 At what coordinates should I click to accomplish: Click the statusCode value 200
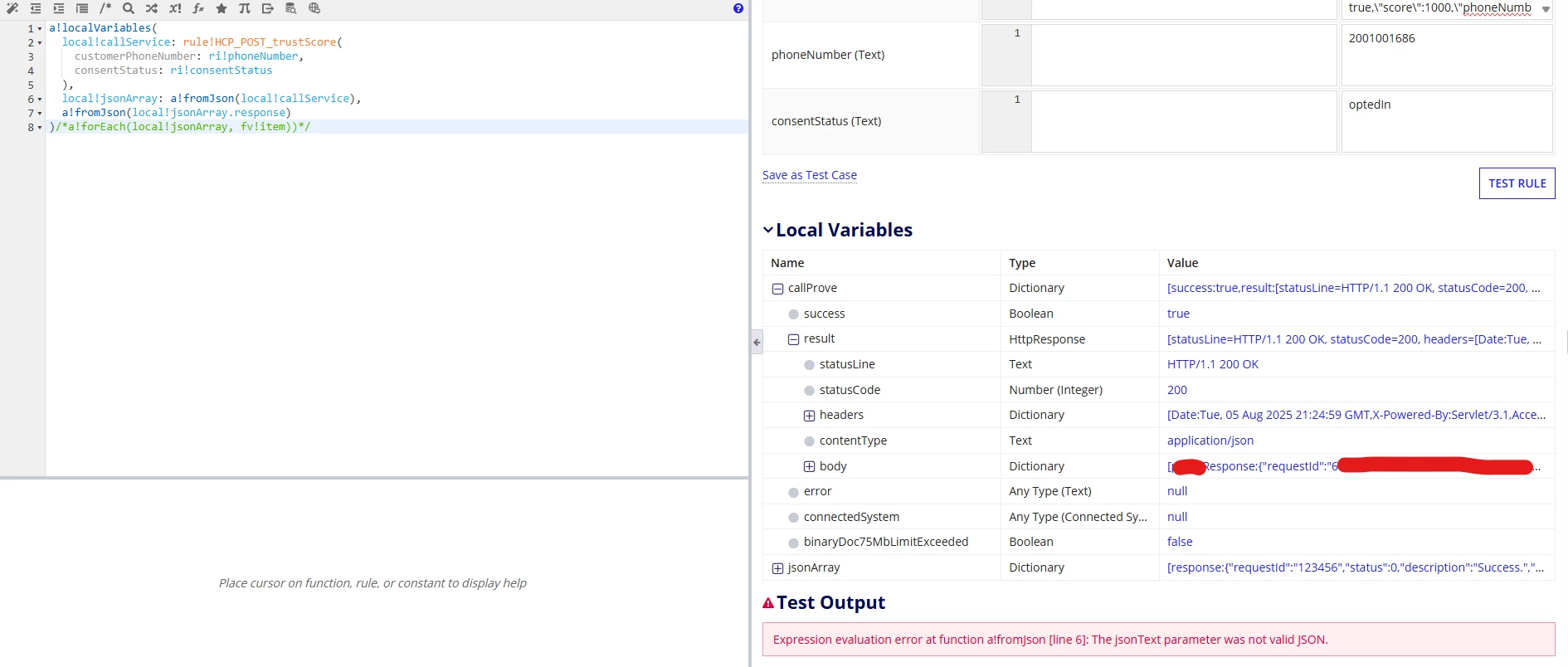[1176, 390]
